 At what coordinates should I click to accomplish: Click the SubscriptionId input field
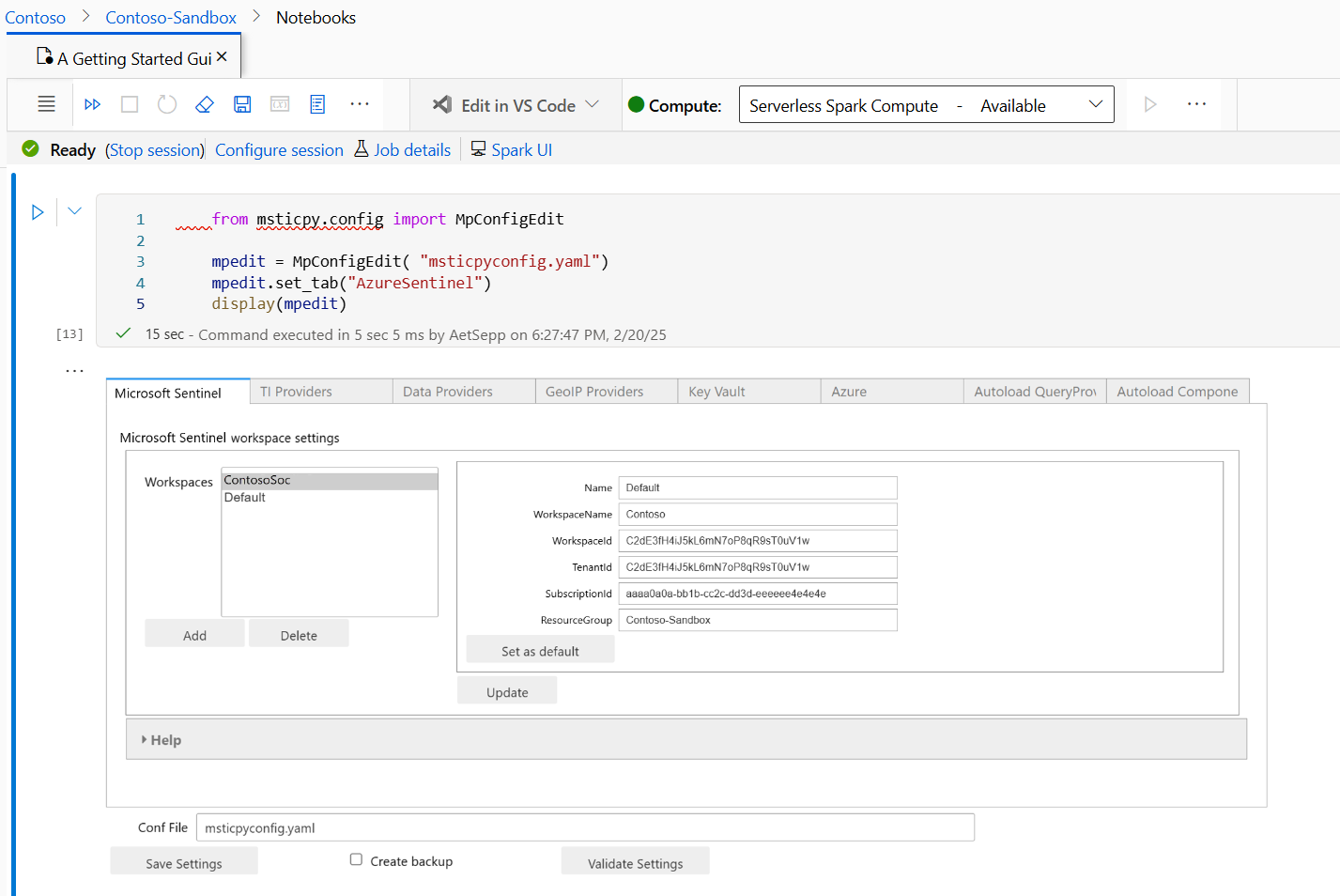coord(757,594)
